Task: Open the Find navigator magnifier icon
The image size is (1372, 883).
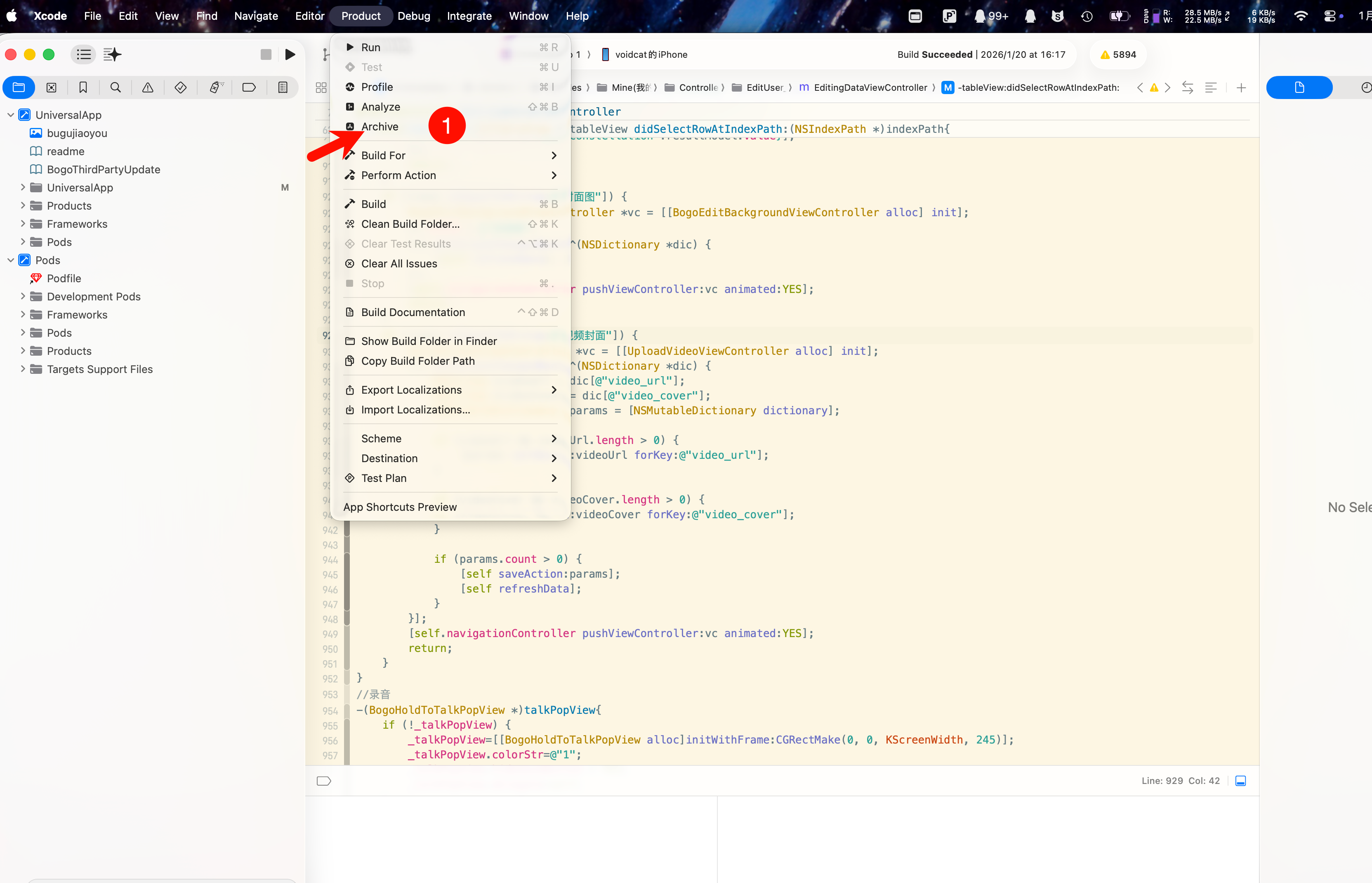Action: [115, 87]
